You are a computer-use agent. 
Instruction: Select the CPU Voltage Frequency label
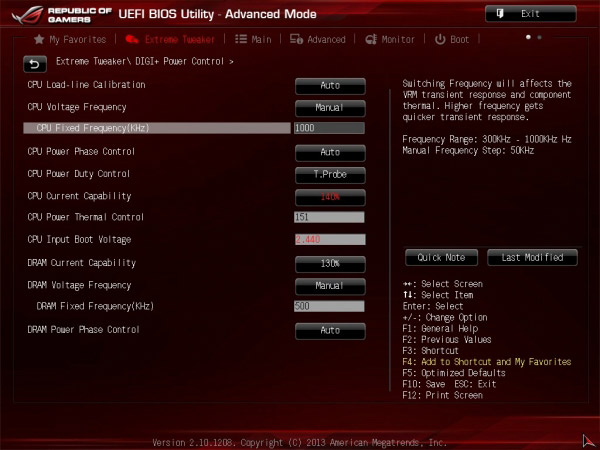tap(77, 107)
